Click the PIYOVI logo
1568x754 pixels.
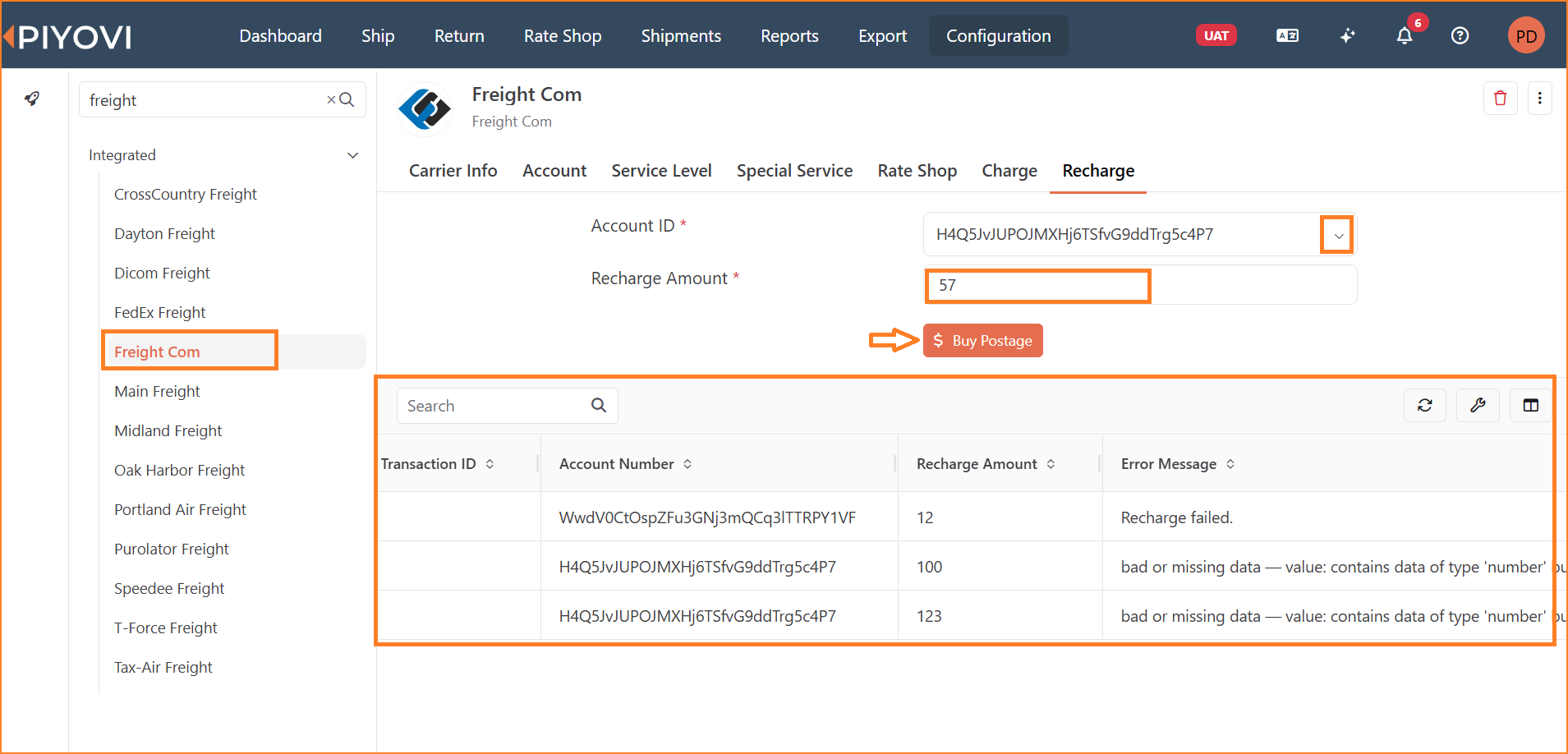point(68,36)
